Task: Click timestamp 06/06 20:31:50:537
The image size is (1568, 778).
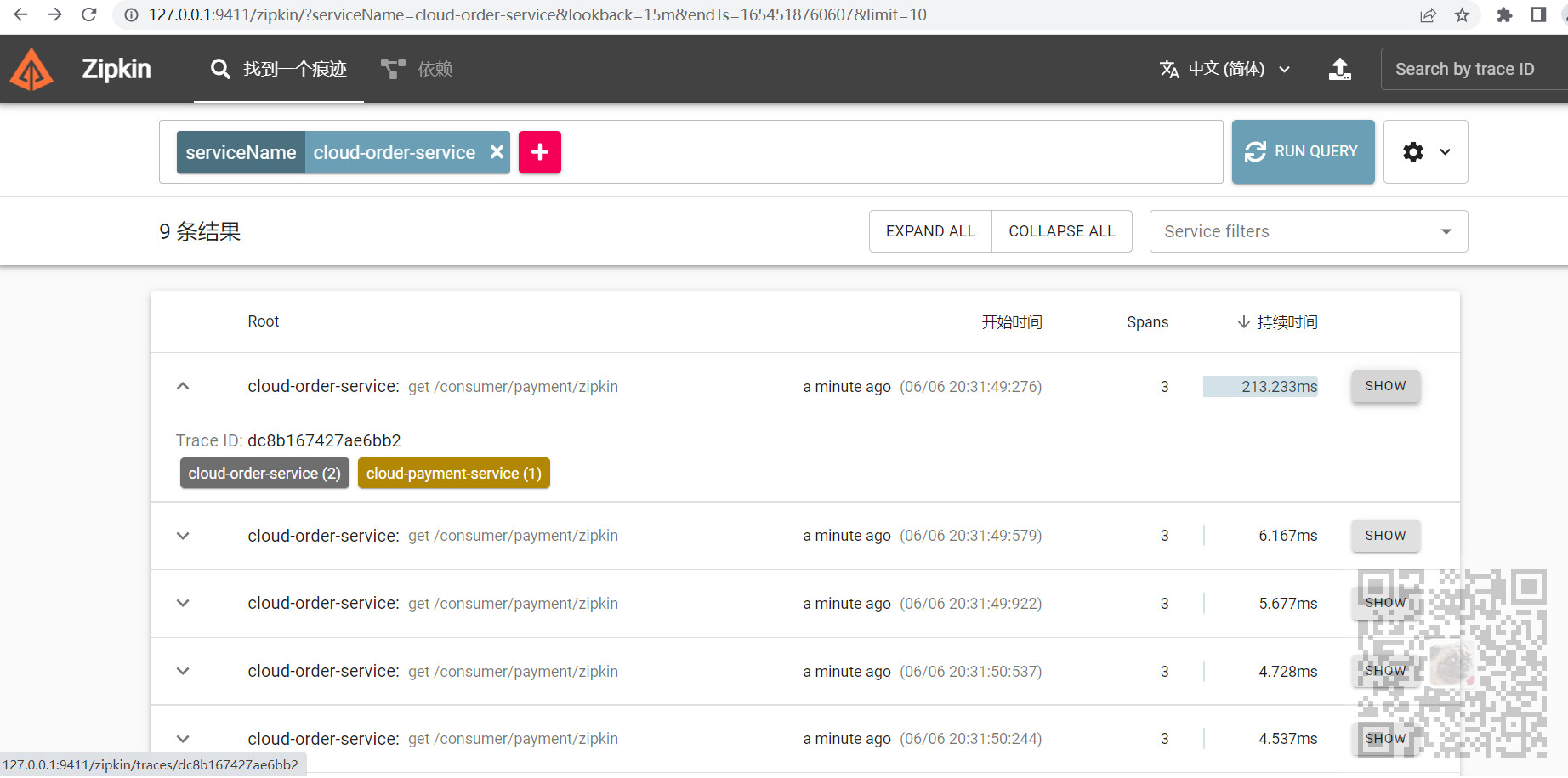Action: point(971,672)
